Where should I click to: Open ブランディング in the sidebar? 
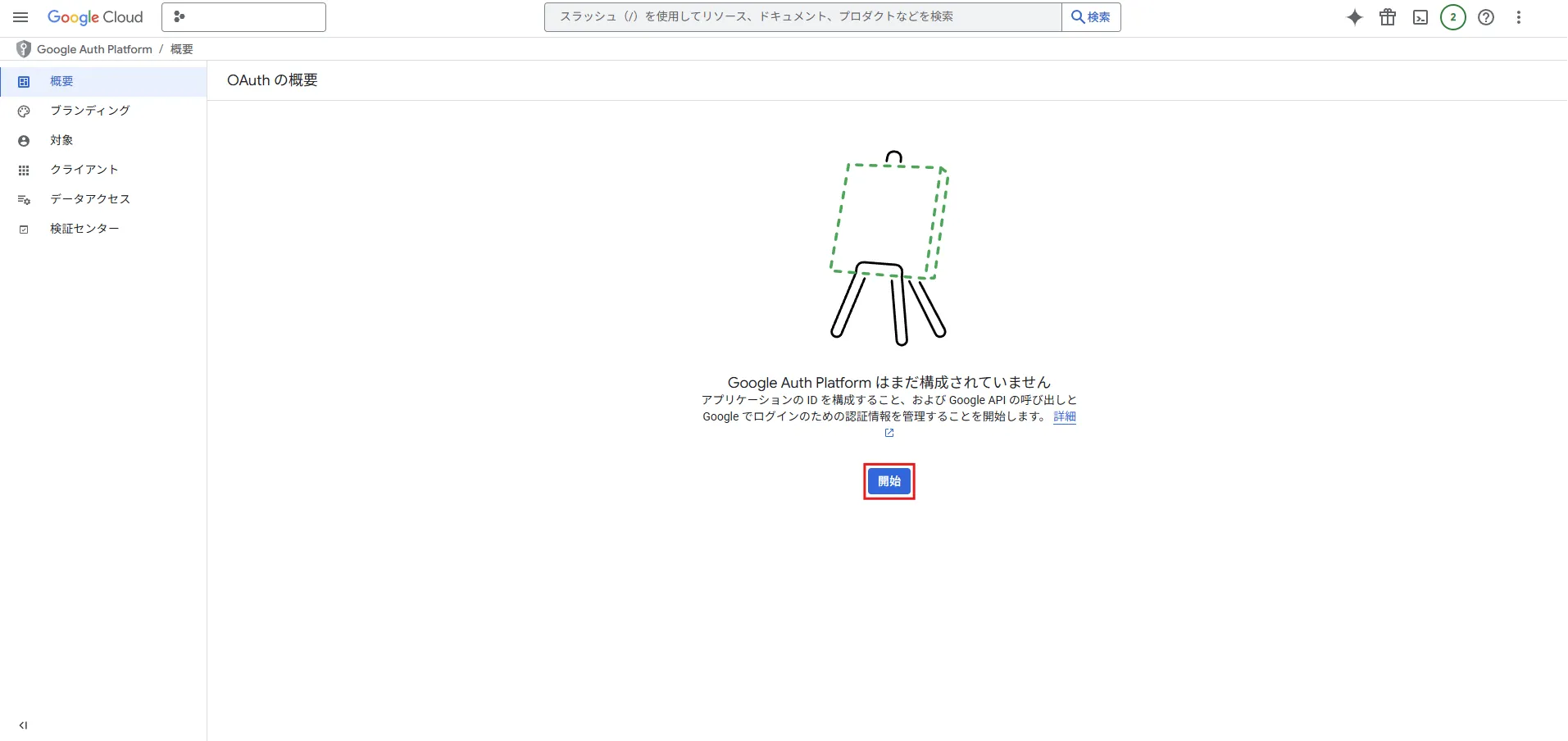tap(103, 111)
